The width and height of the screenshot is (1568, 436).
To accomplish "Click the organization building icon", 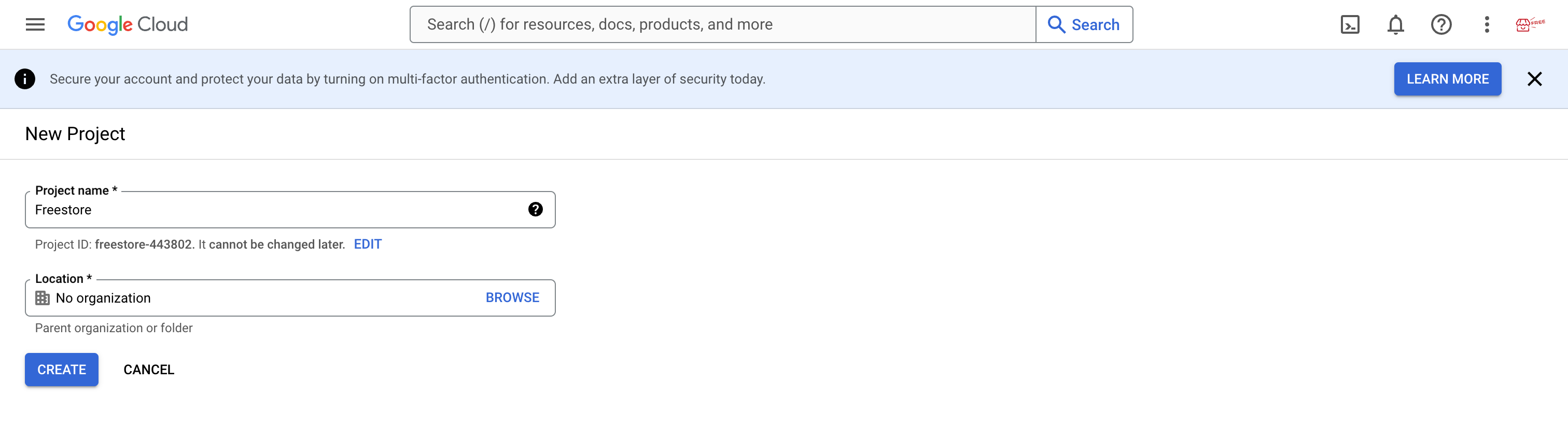I will (42, 298).
